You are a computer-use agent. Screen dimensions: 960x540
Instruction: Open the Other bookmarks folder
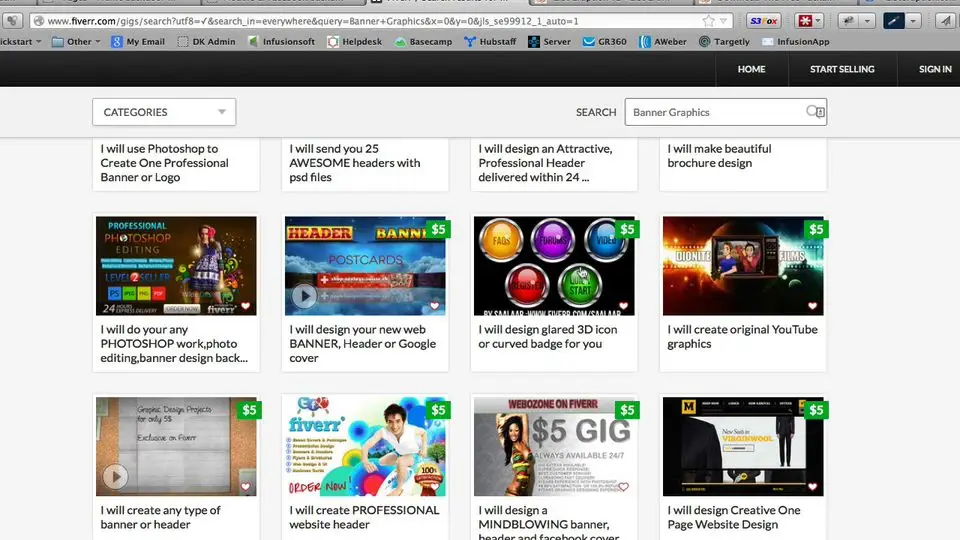[76, 42]
